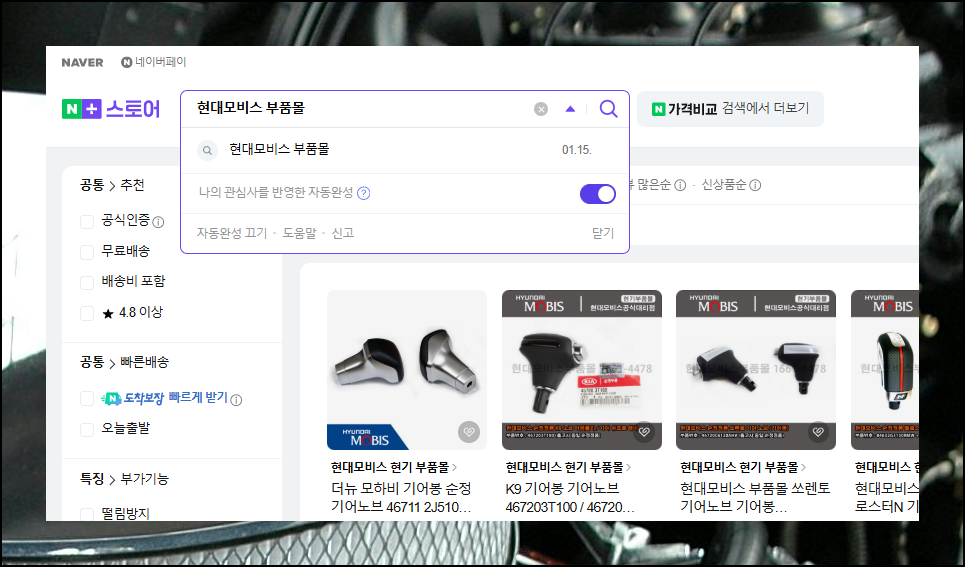Toggle interest-based autocomplete switch off
This screenshot has width=965, height=567.
pyautogui.click(x=598, y=193)
